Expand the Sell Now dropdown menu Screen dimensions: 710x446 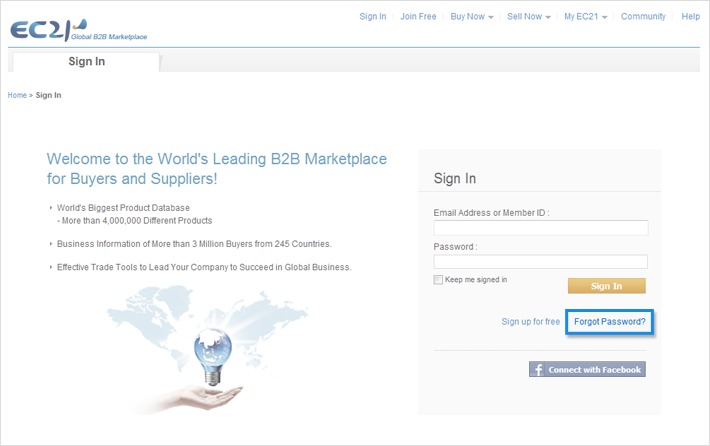(x=528, y=17)
